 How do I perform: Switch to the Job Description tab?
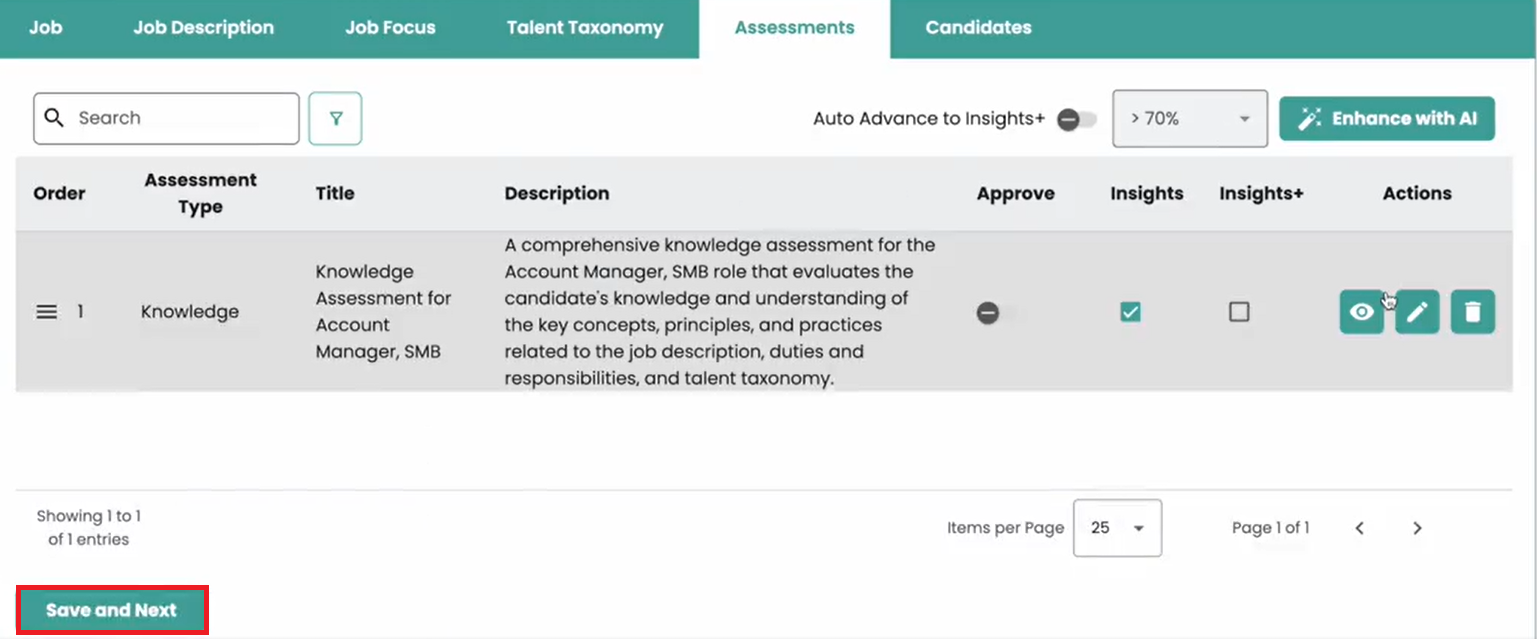(x=204, y=28)
